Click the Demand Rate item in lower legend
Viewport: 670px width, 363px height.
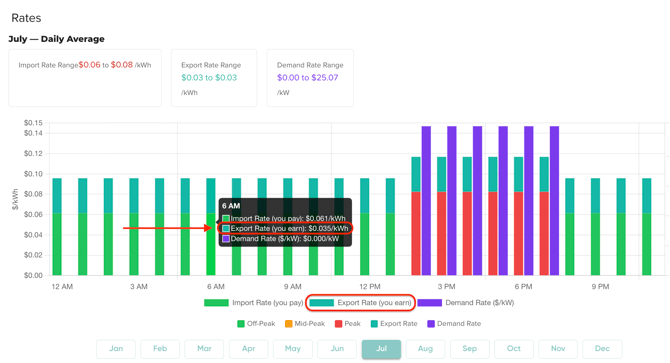coord(454,324)
